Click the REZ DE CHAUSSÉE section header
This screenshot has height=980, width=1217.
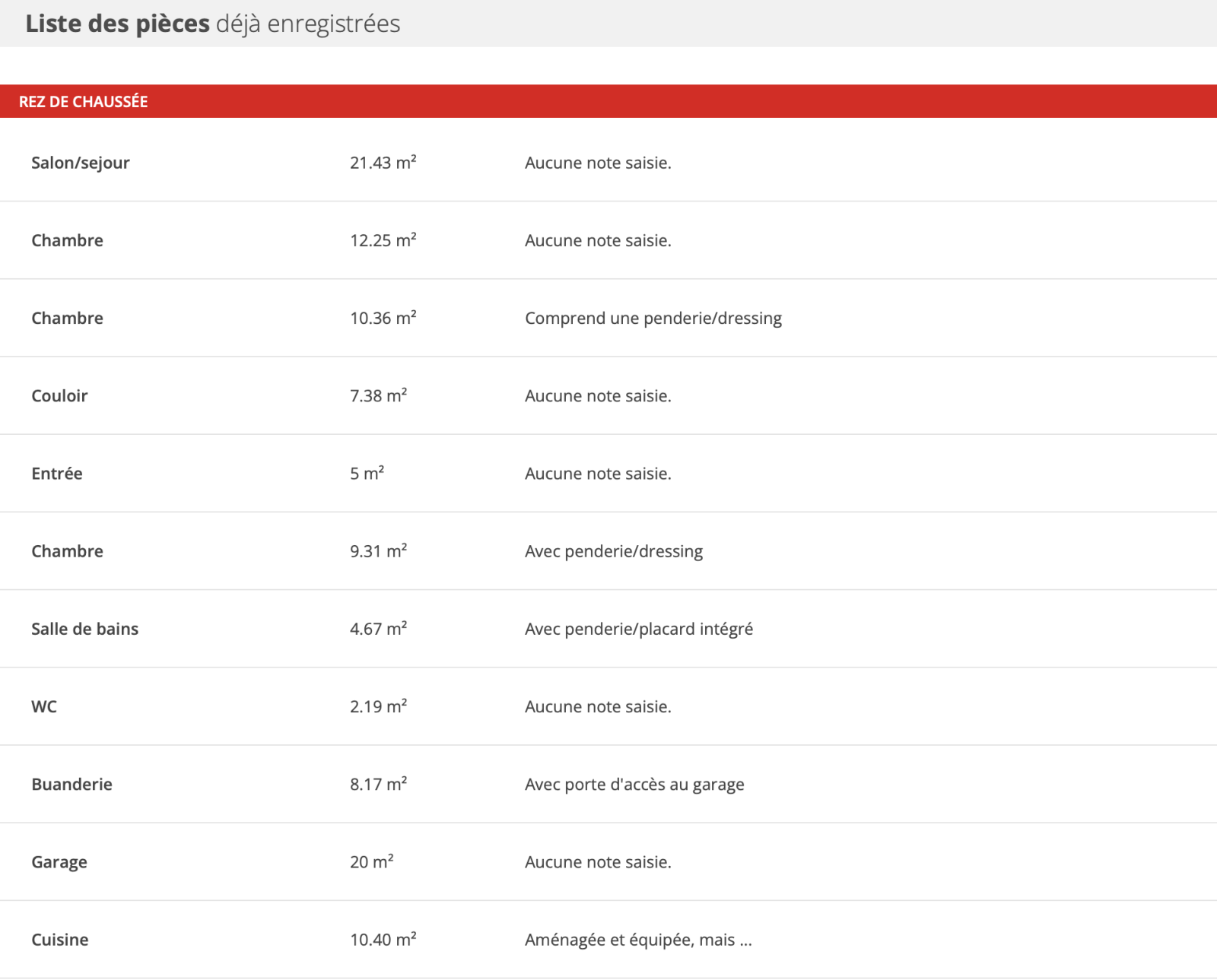point(84,102)
